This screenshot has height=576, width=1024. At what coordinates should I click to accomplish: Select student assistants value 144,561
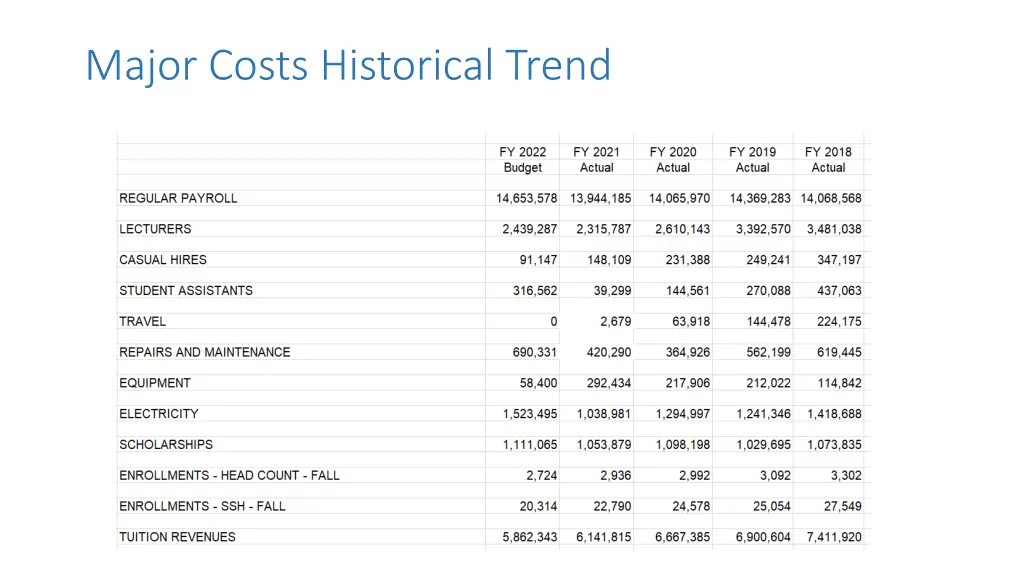click(688, 290)
